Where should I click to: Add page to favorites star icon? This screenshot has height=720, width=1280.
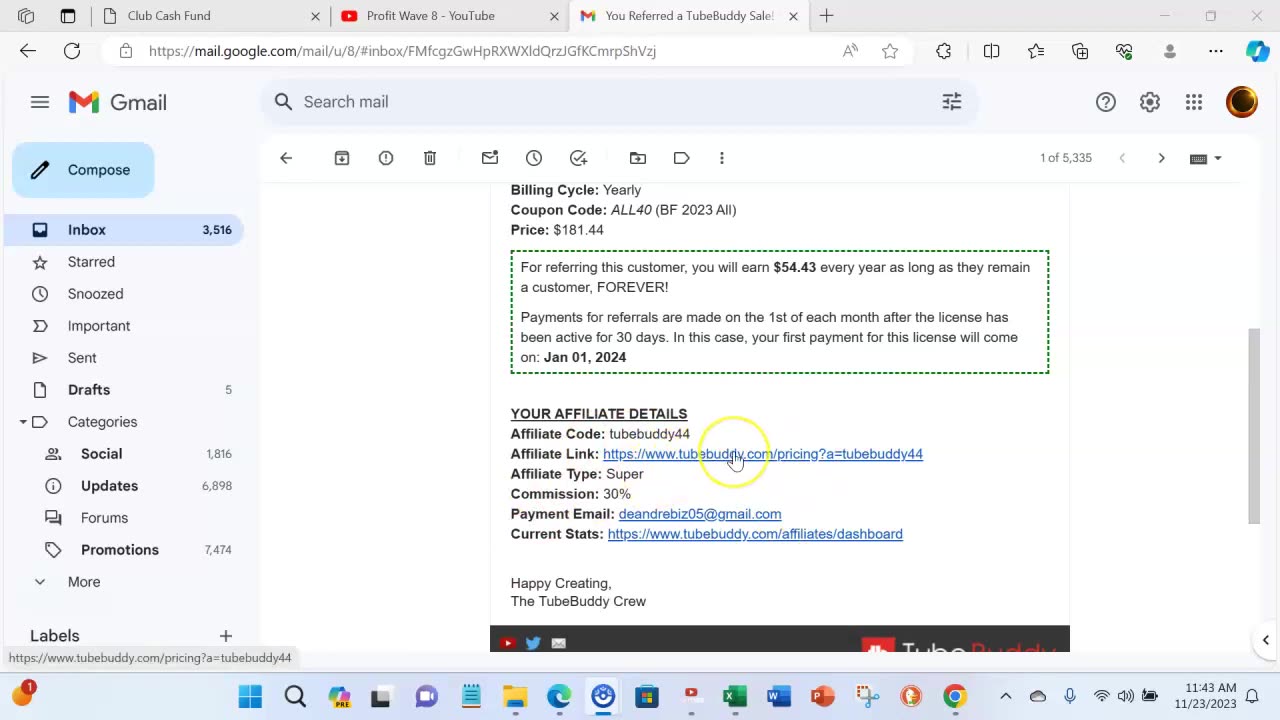click(890, 51)
